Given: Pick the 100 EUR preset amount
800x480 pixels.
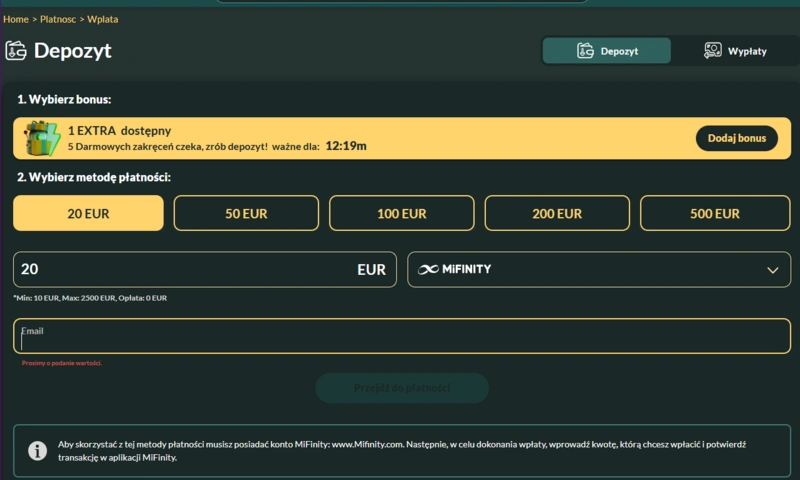Looking at the screenshot, I should (x=402, y=213).
